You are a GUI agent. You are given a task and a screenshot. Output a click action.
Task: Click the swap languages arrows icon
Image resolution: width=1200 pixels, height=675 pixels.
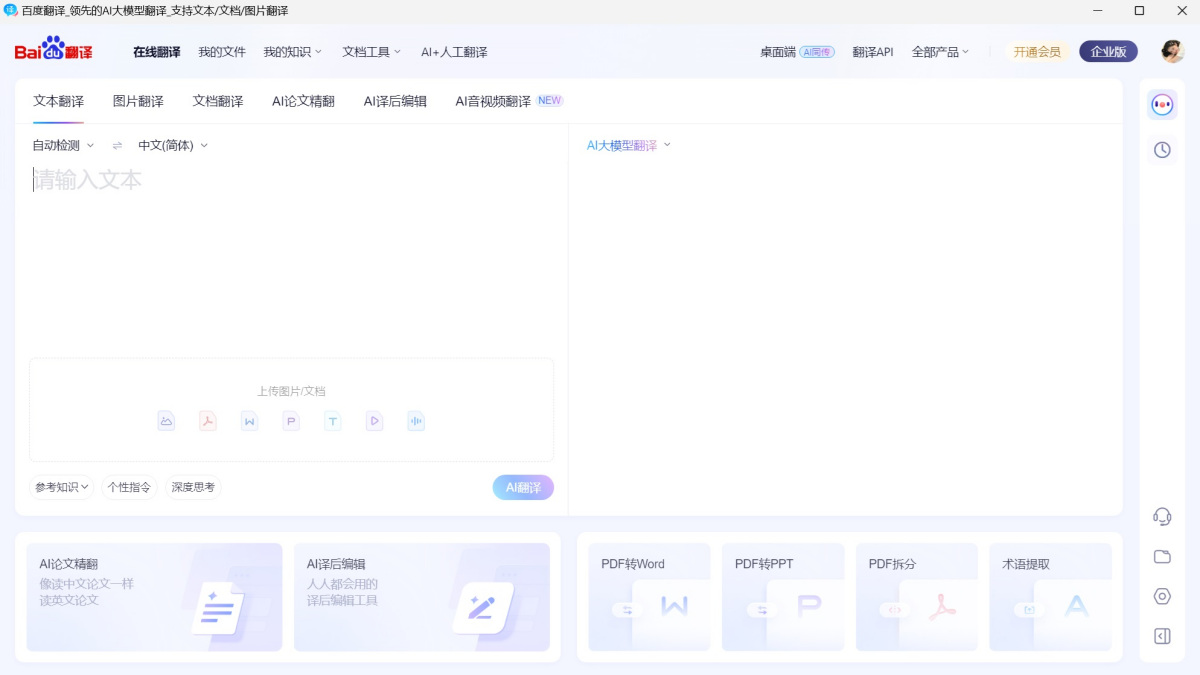(x=116, y=145)
